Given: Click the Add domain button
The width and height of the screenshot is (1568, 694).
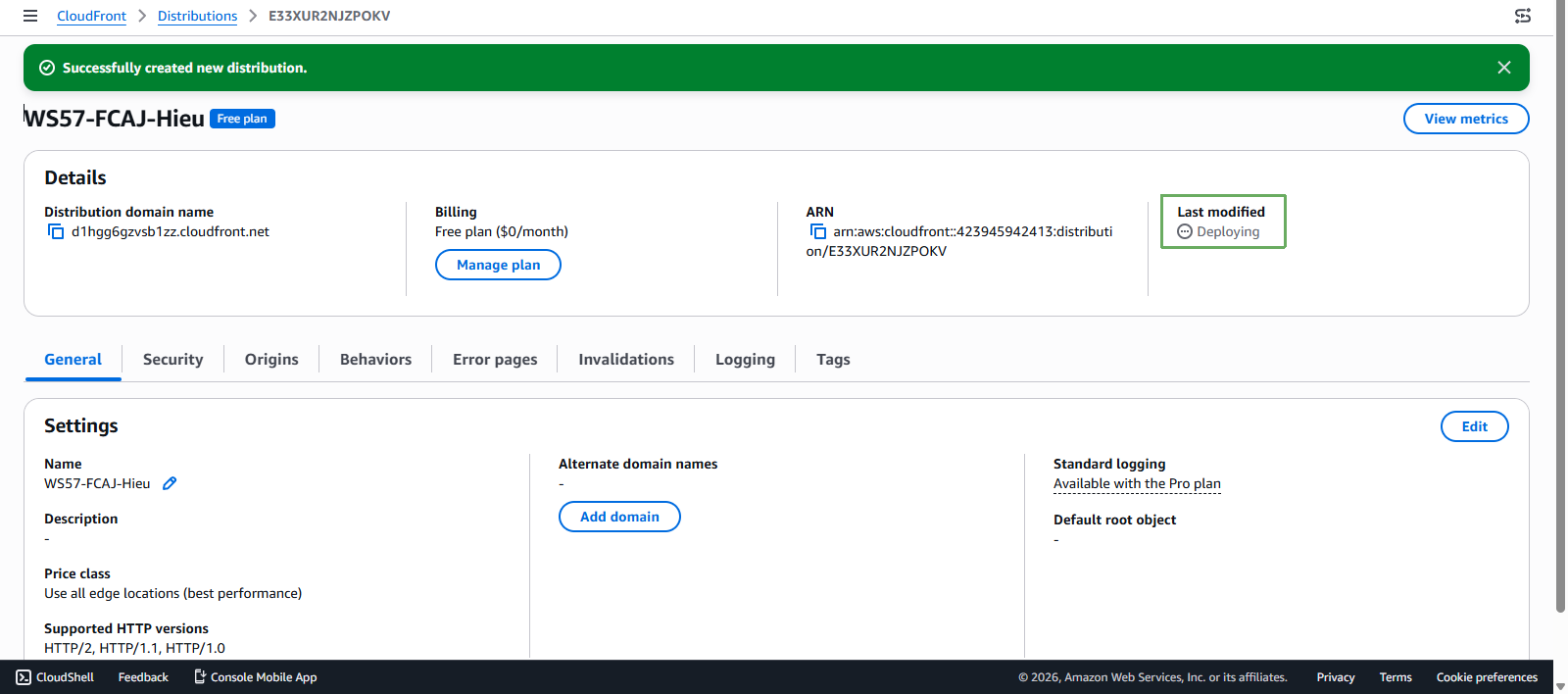Looking at the screenshot, I should 619,517.
